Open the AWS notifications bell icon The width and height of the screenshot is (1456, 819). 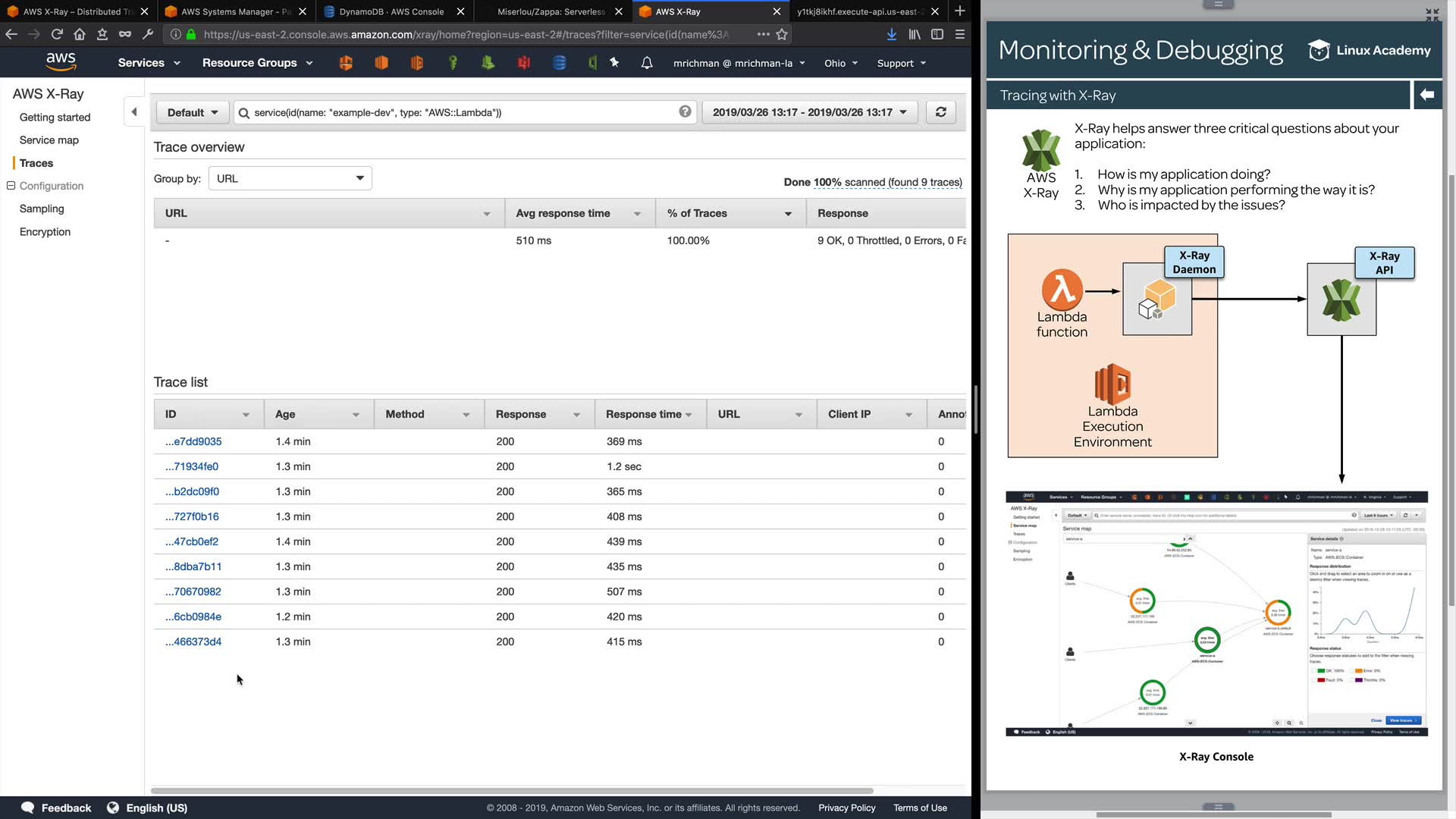(x=646, y=63)
